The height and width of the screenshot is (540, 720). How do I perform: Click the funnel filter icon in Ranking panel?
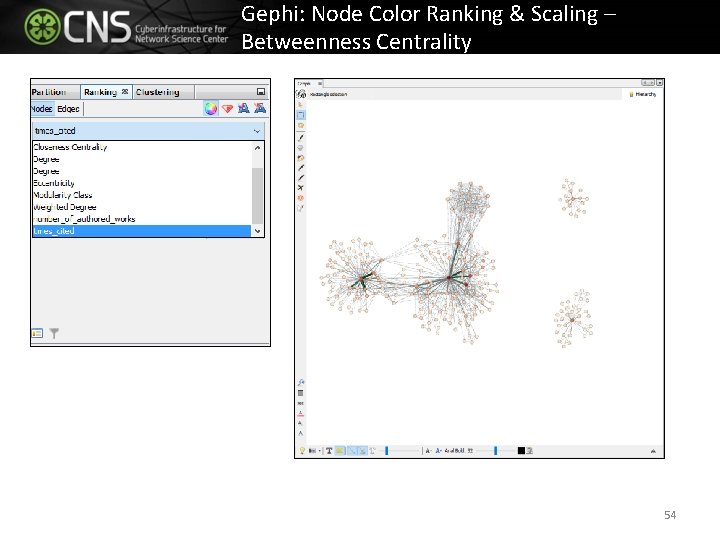coord(54,333)
